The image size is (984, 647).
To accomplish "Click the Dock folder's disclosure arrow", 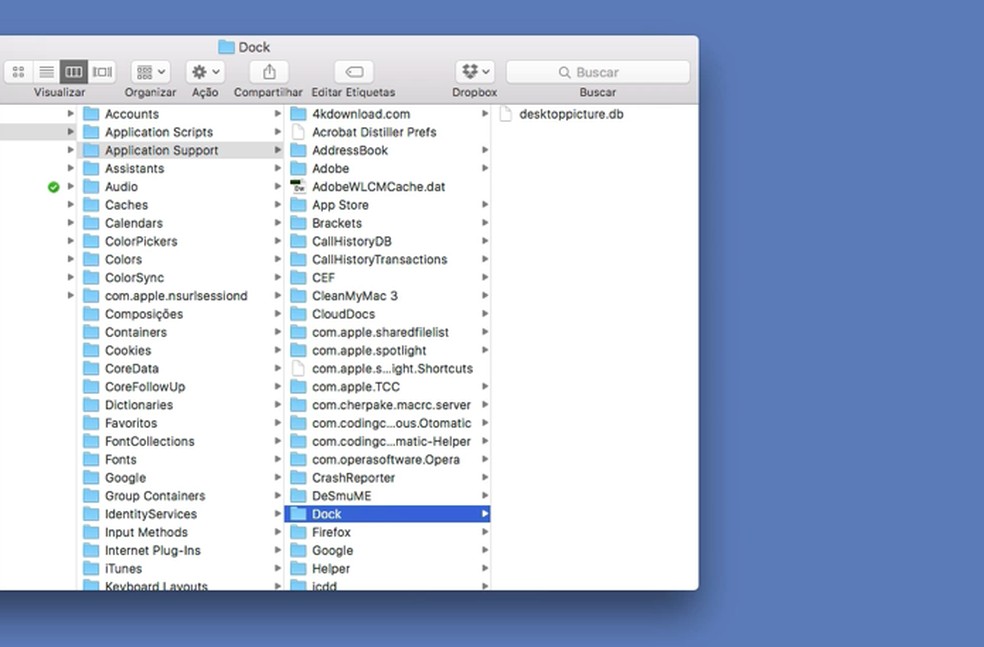I will 484,514.
